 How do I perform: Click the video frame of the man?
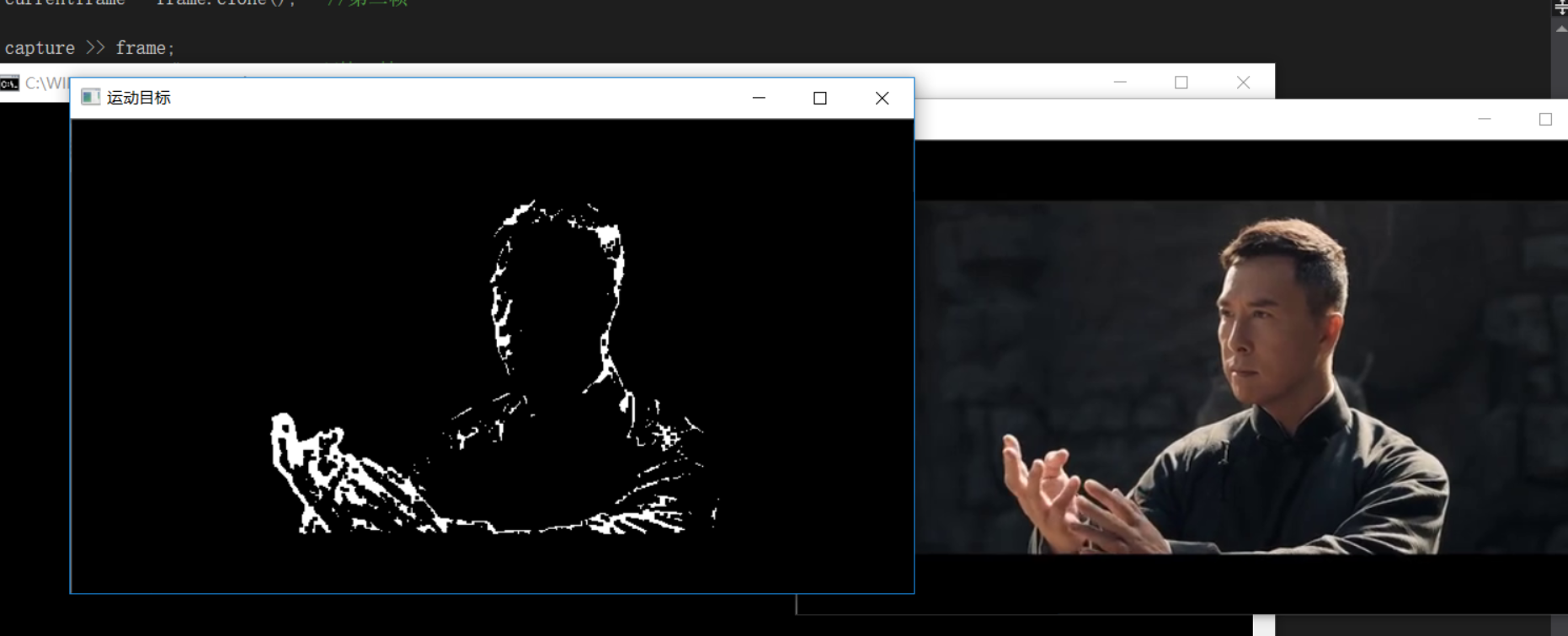(x=1241, y=377)
